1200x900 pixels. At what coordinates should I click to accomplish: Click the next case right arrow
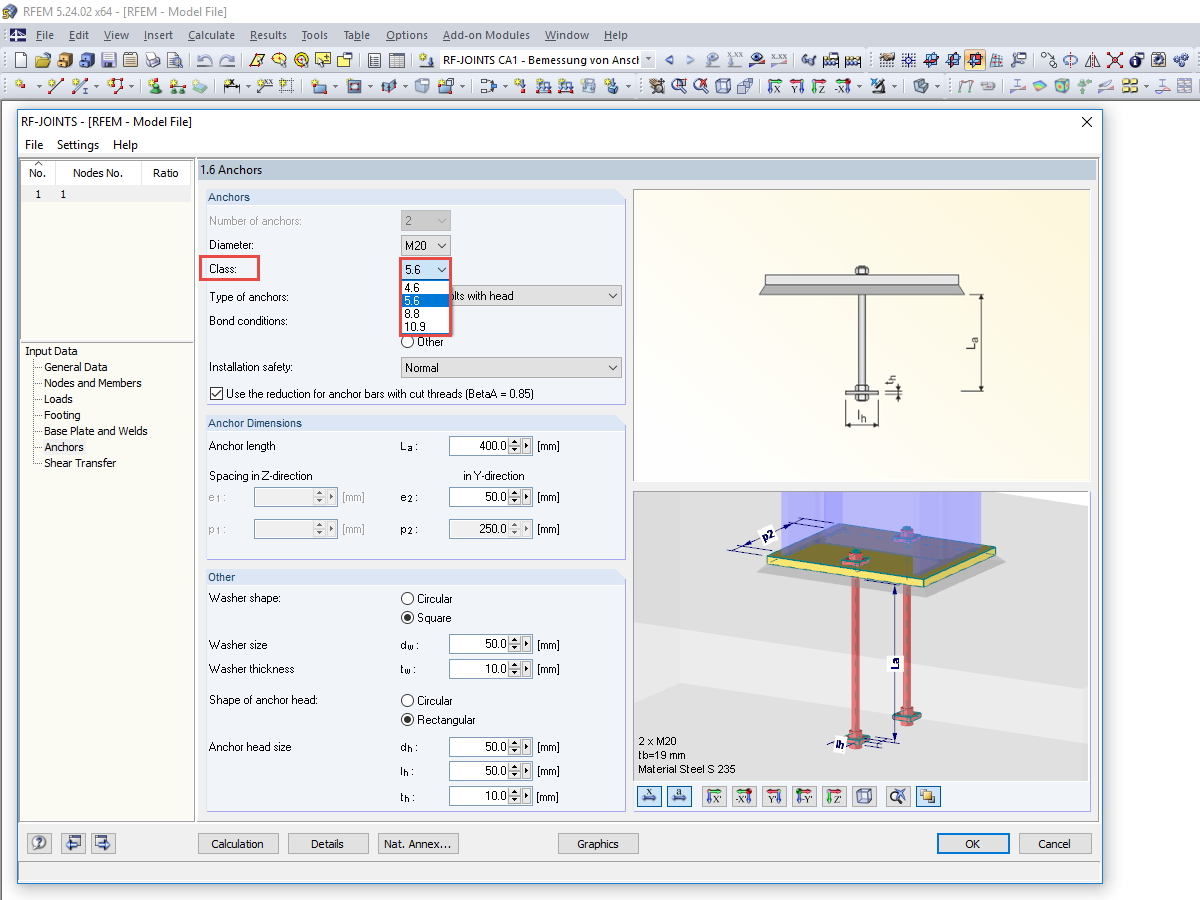(690, 60)
